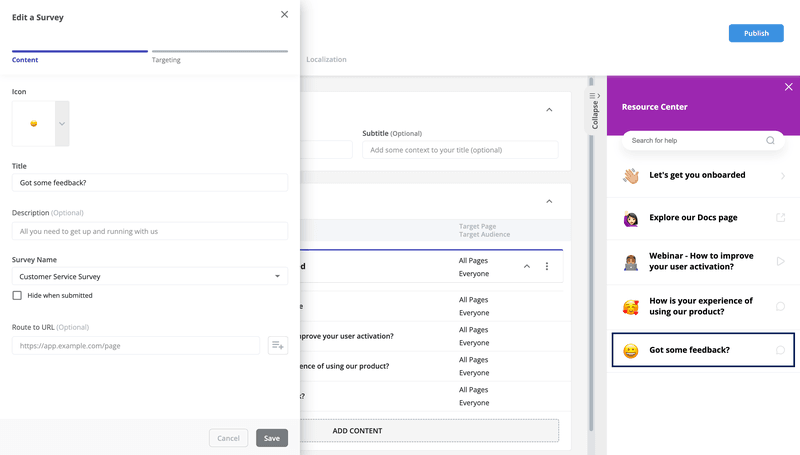Cancel editing the survey
The height and width of the screenshot is (455, 800).
[x=228, y=438]
